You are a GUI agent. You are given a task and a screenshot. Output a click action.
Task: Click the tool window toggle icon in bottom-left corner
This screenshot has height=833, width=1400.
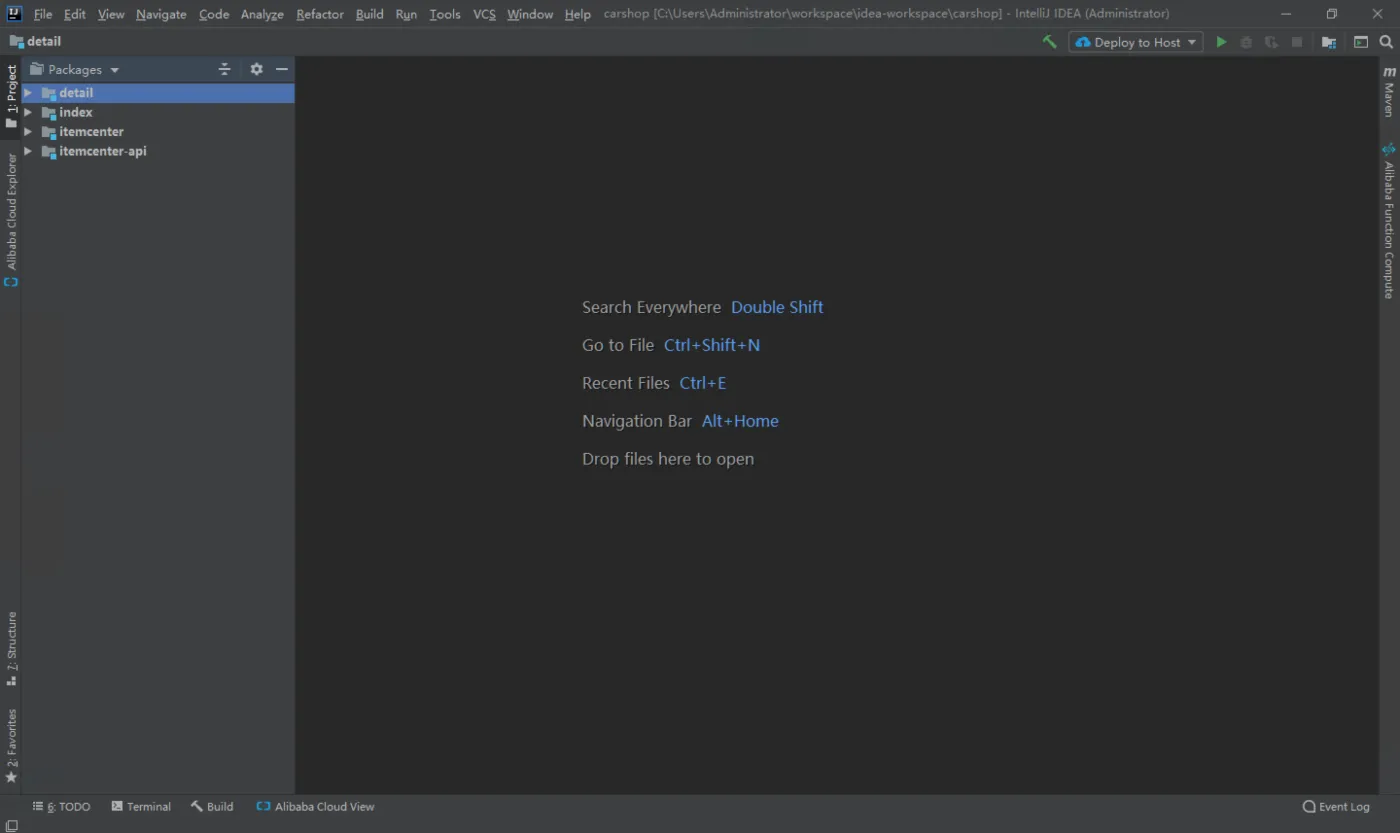coord(11,826)
